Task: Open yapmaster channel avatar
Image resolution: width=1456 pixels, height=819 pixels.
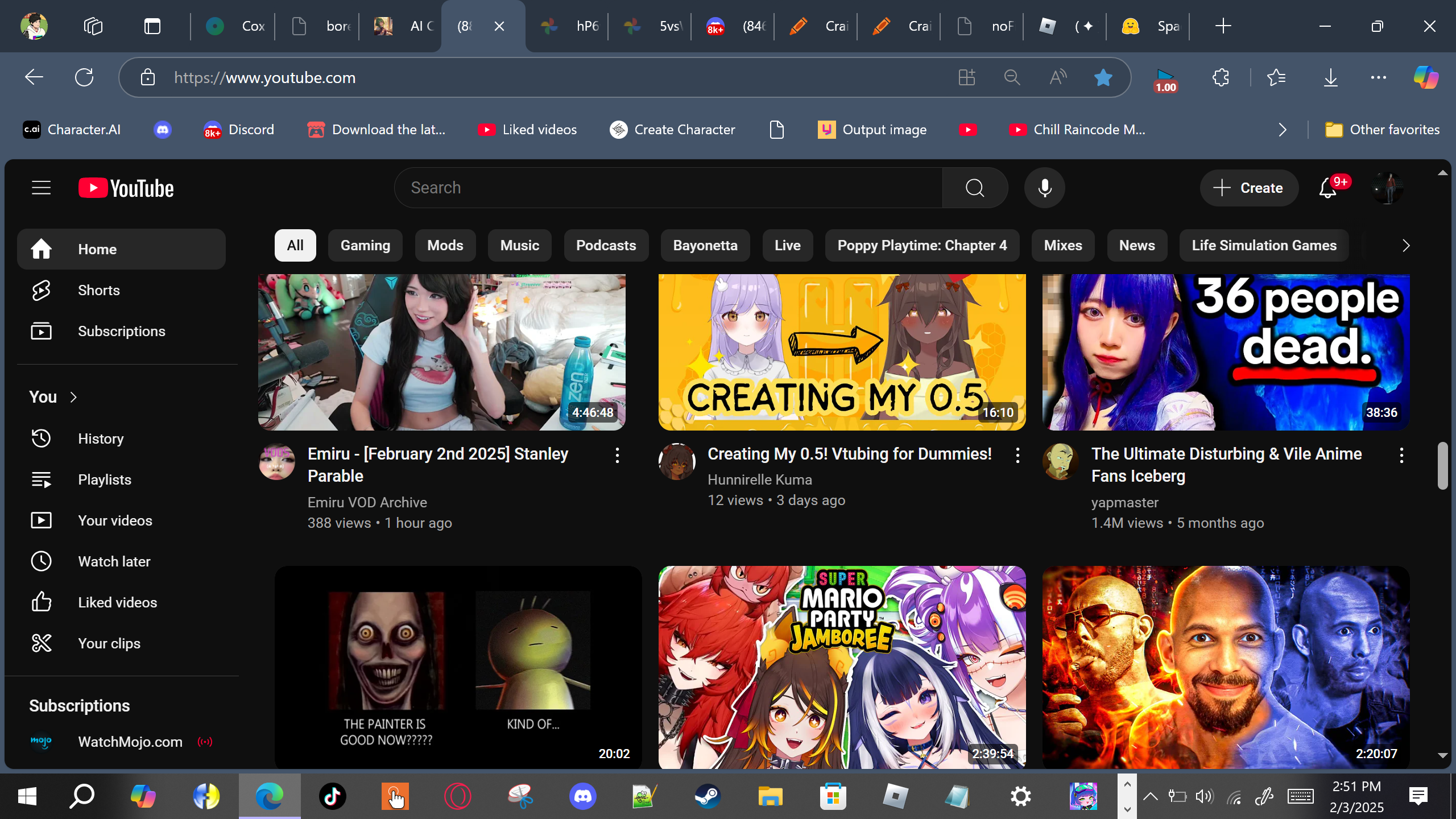Action: [1061, 461]
